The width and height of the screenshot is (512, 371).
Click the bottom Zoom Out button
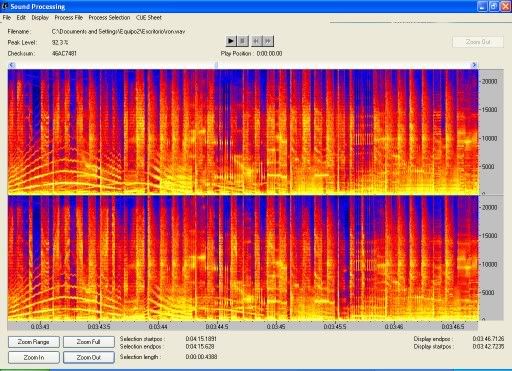click(x=89, y=357)
